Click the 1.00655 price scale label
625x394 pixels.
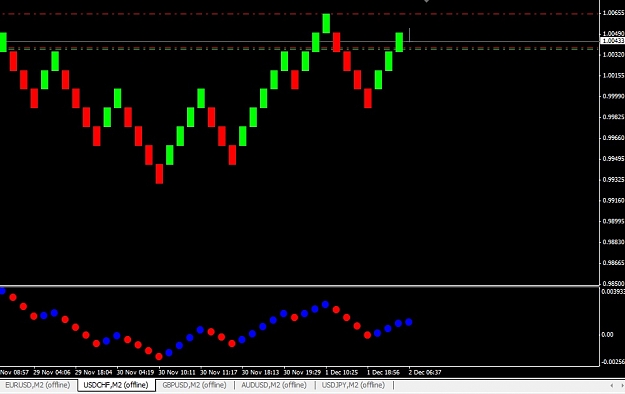pyautogui.click(x=613, y=13)
